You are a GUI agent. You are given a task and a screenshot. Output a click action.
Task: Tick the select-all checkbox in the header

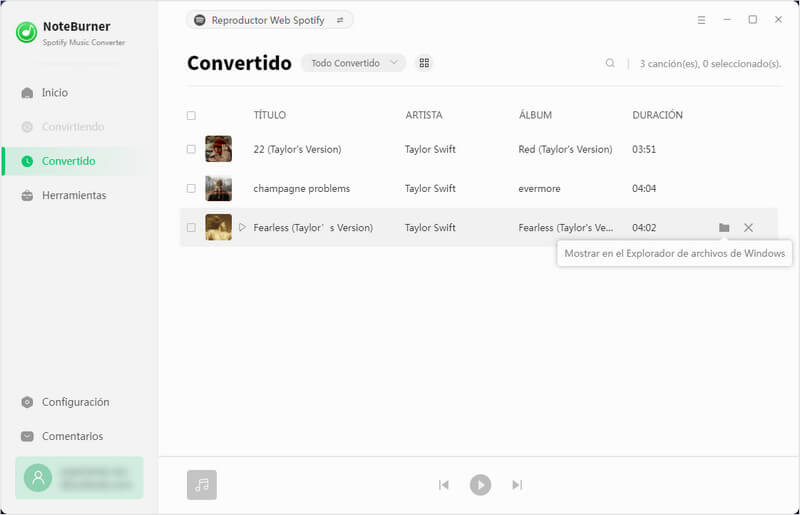(191, 115)
